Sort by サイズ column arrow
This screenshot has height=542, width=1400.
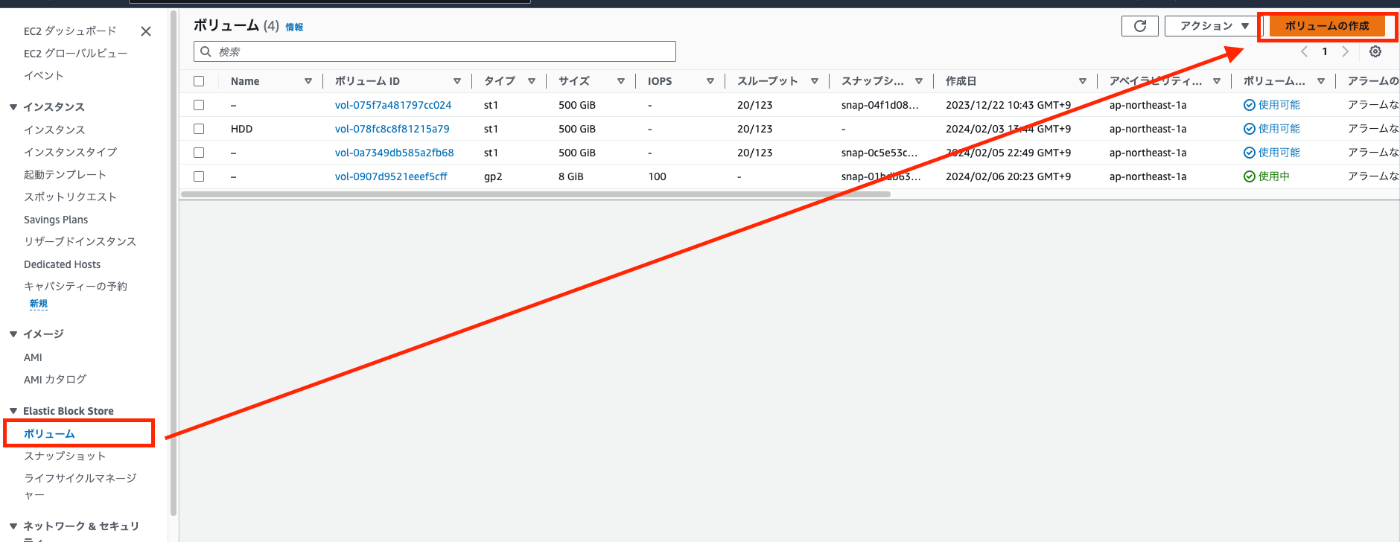620,81
